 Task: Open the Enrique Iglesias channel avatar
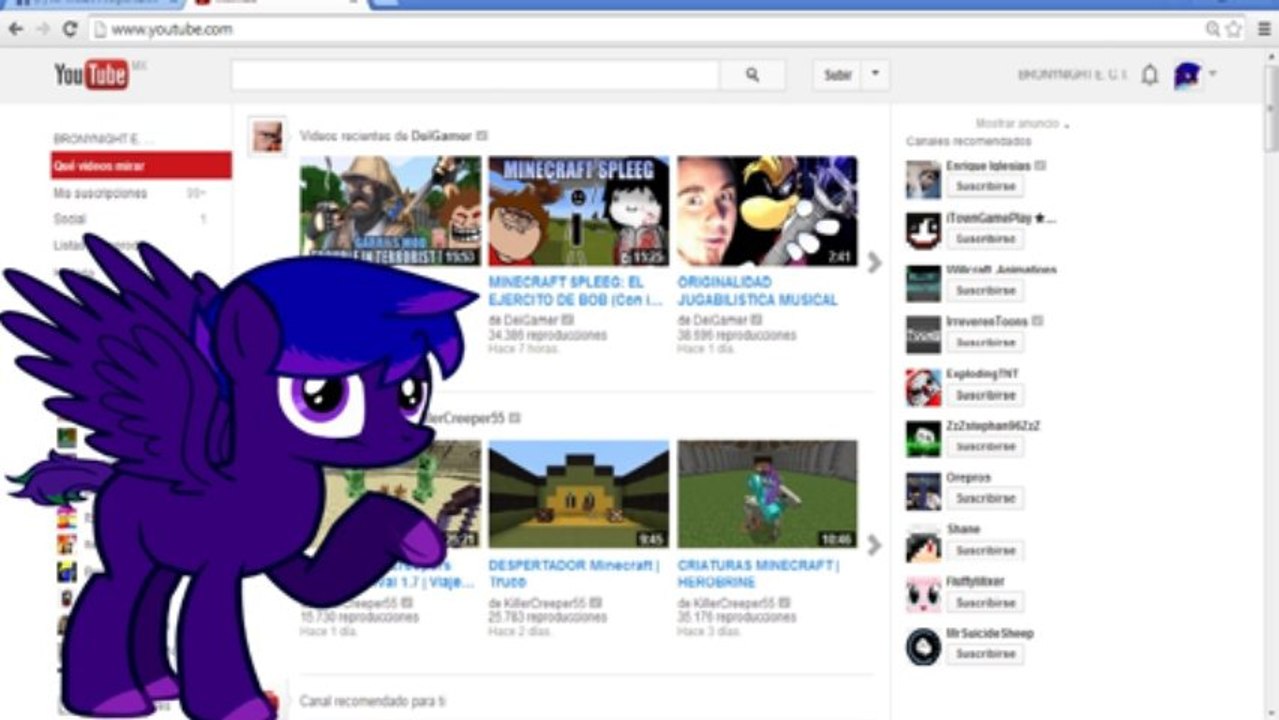click(923, 179)
